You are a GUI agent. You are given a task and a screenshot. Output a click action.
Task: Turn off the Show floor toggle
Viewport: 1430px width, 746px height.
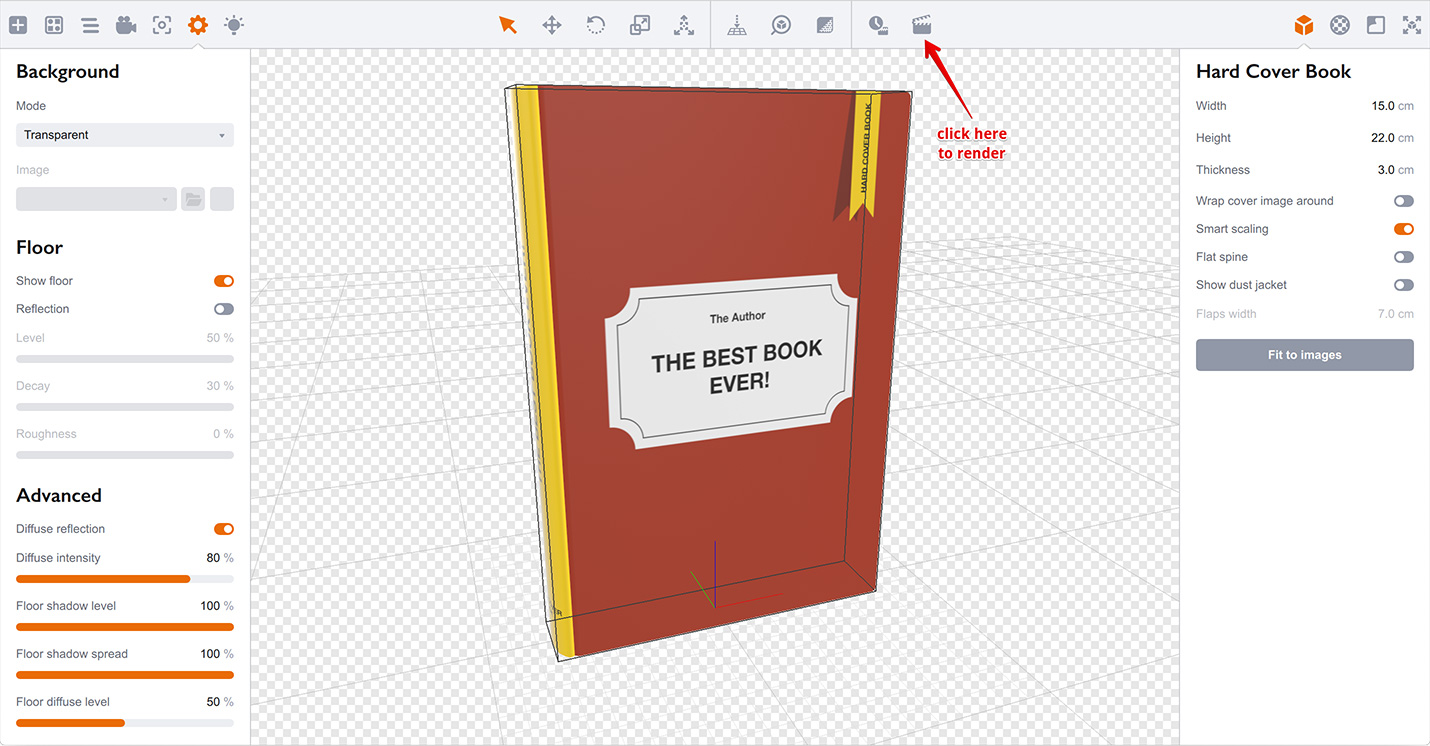tap(224, 281)
